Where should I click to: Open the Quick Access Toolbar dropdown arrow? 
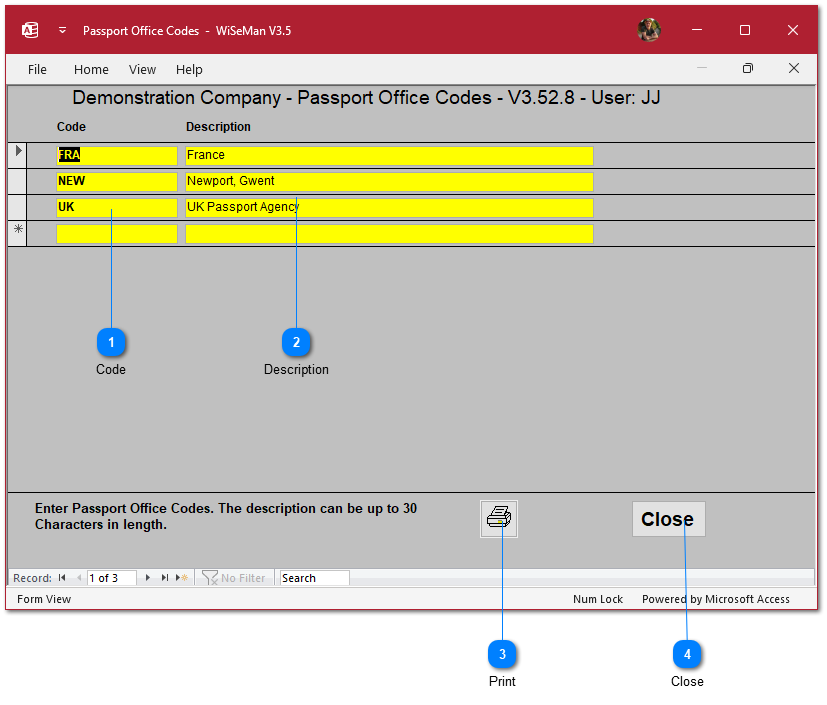pyautogui.click(x=62, y=30)
